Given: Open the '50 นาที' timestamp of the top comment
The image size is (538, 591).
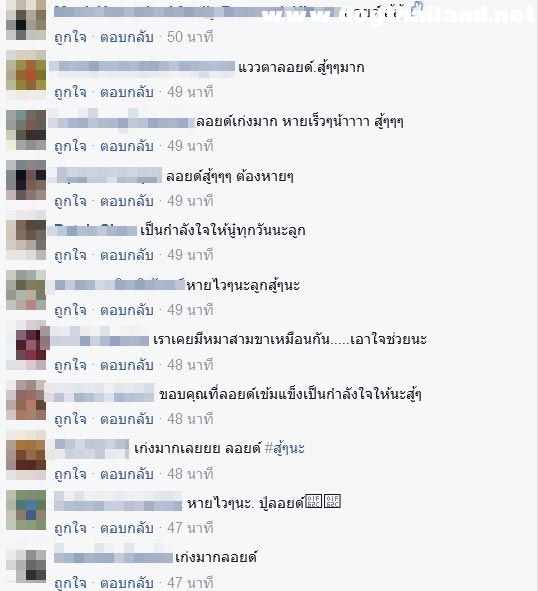Looking at the screenshot, I should tap(190, 37).
